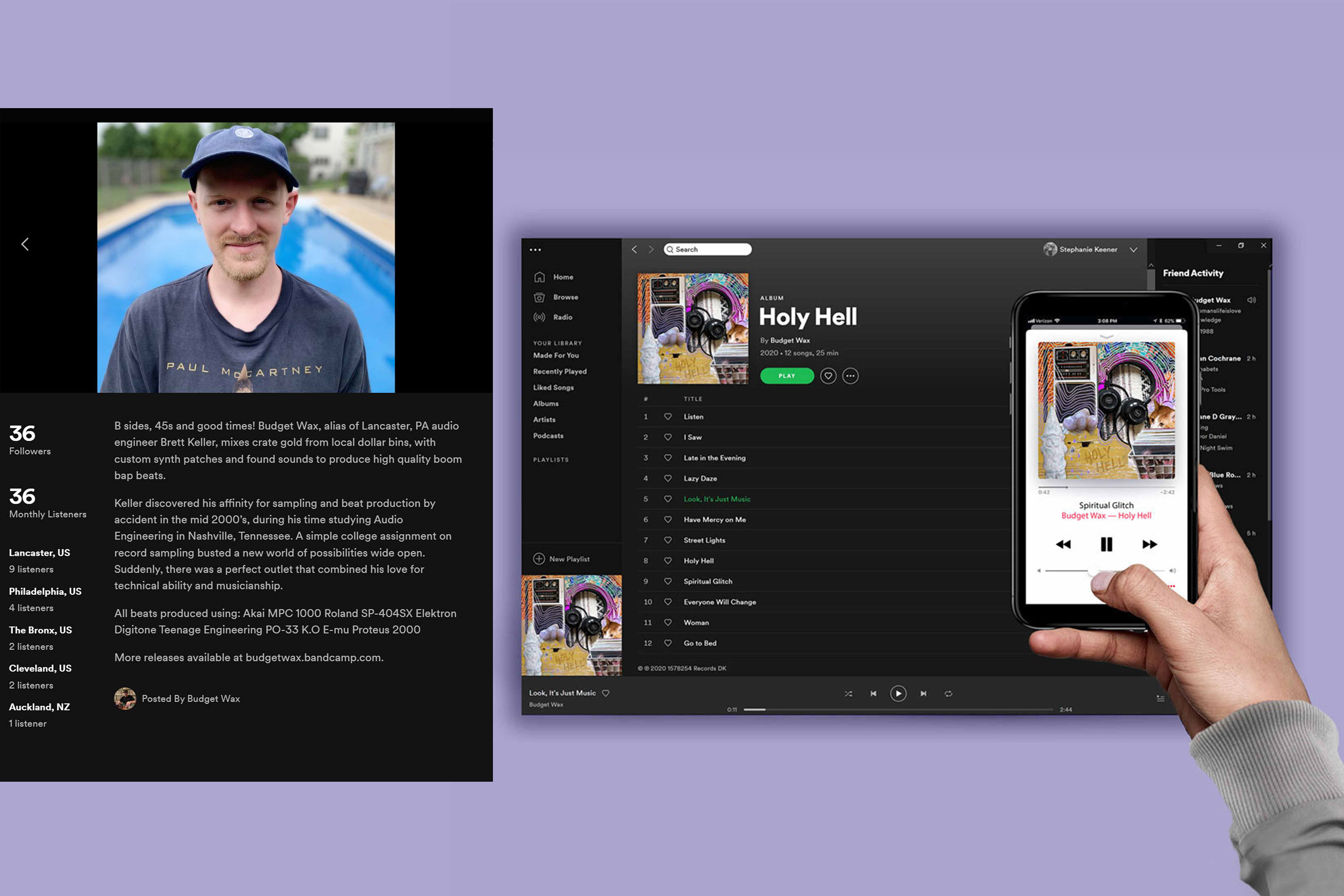
Task: Open Browse in Spotify sidebar
Action: [x=565, y=297]
